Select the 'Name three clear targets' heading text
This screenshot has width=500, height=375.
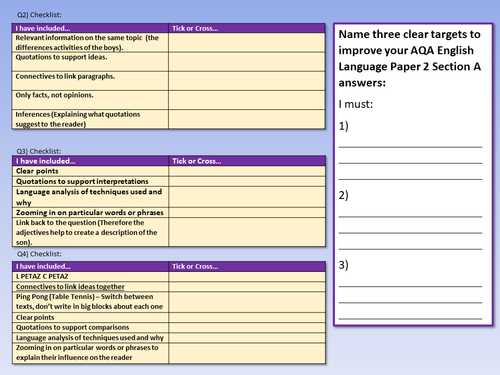pos(410,58)
